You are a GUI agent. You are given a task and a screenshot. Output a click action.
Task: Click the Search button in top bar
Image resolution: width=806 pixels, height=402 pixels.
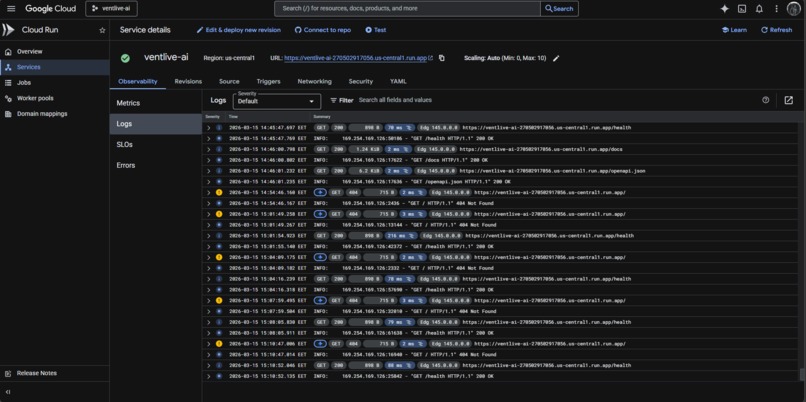(x=559, y=9)
